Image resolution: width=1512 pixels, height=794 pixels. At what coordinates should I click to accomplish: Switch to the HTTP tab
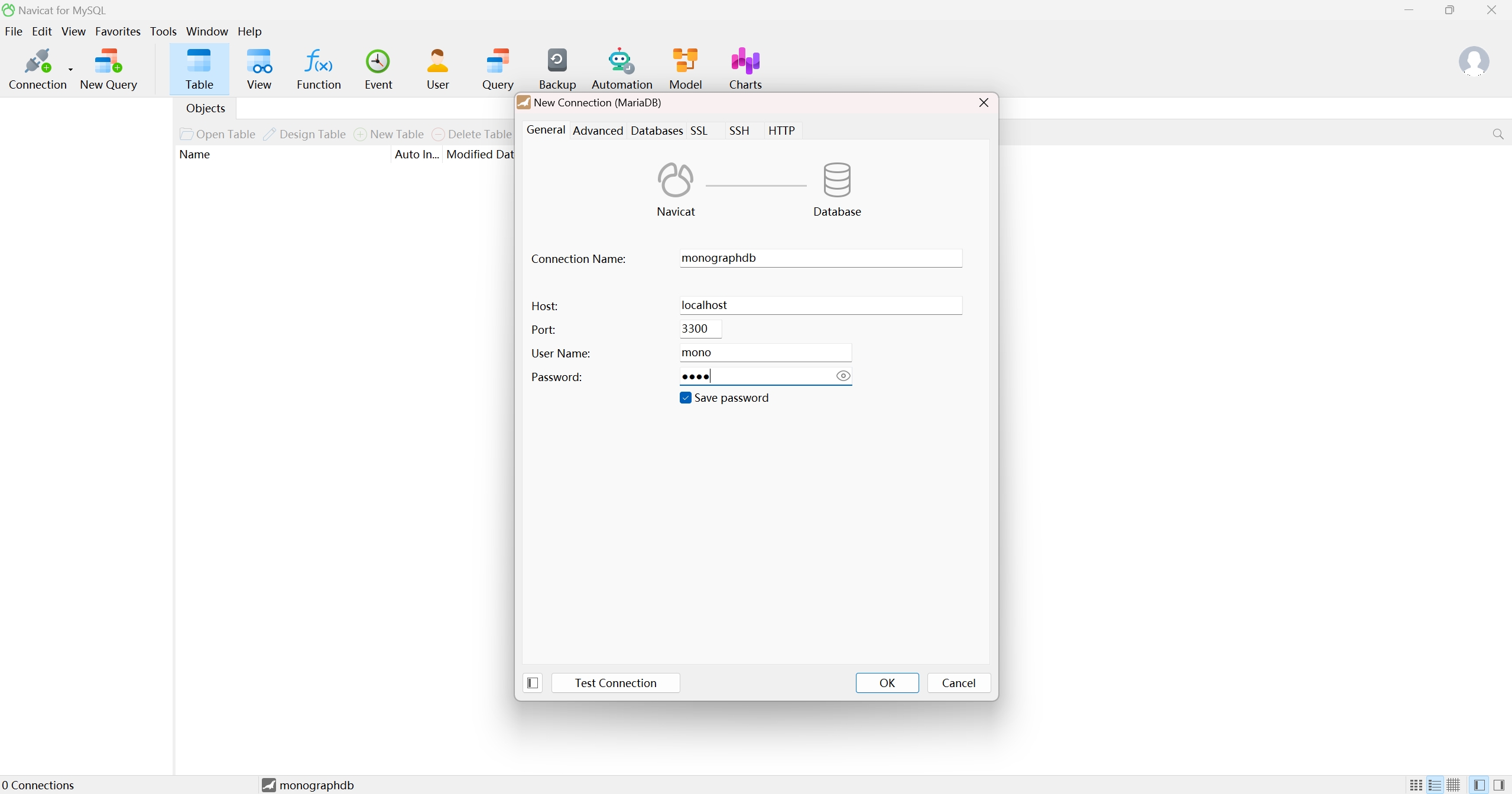781,131
